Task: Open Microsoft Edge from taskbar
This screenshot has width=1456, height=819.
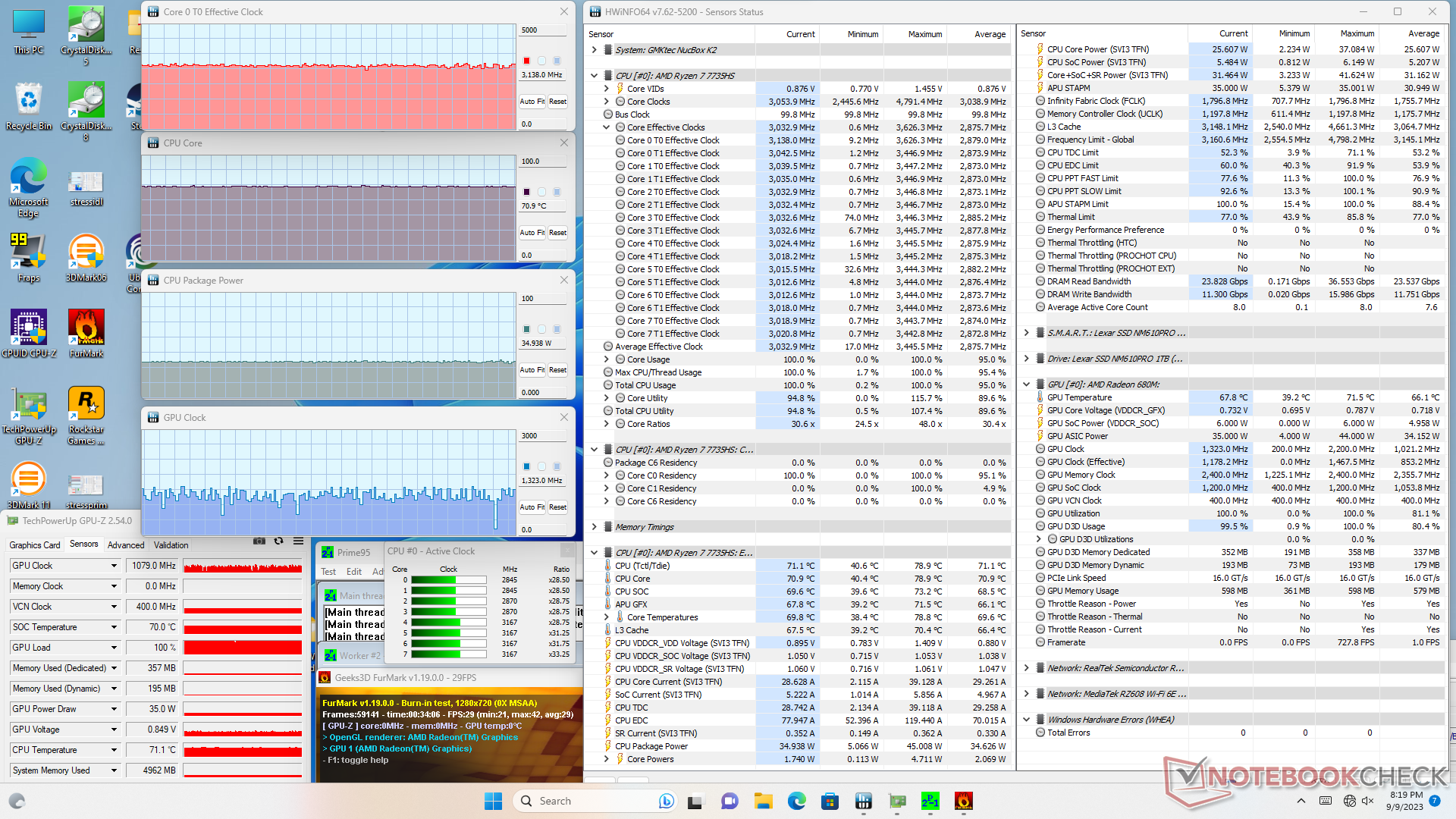Action: [796, 801]
